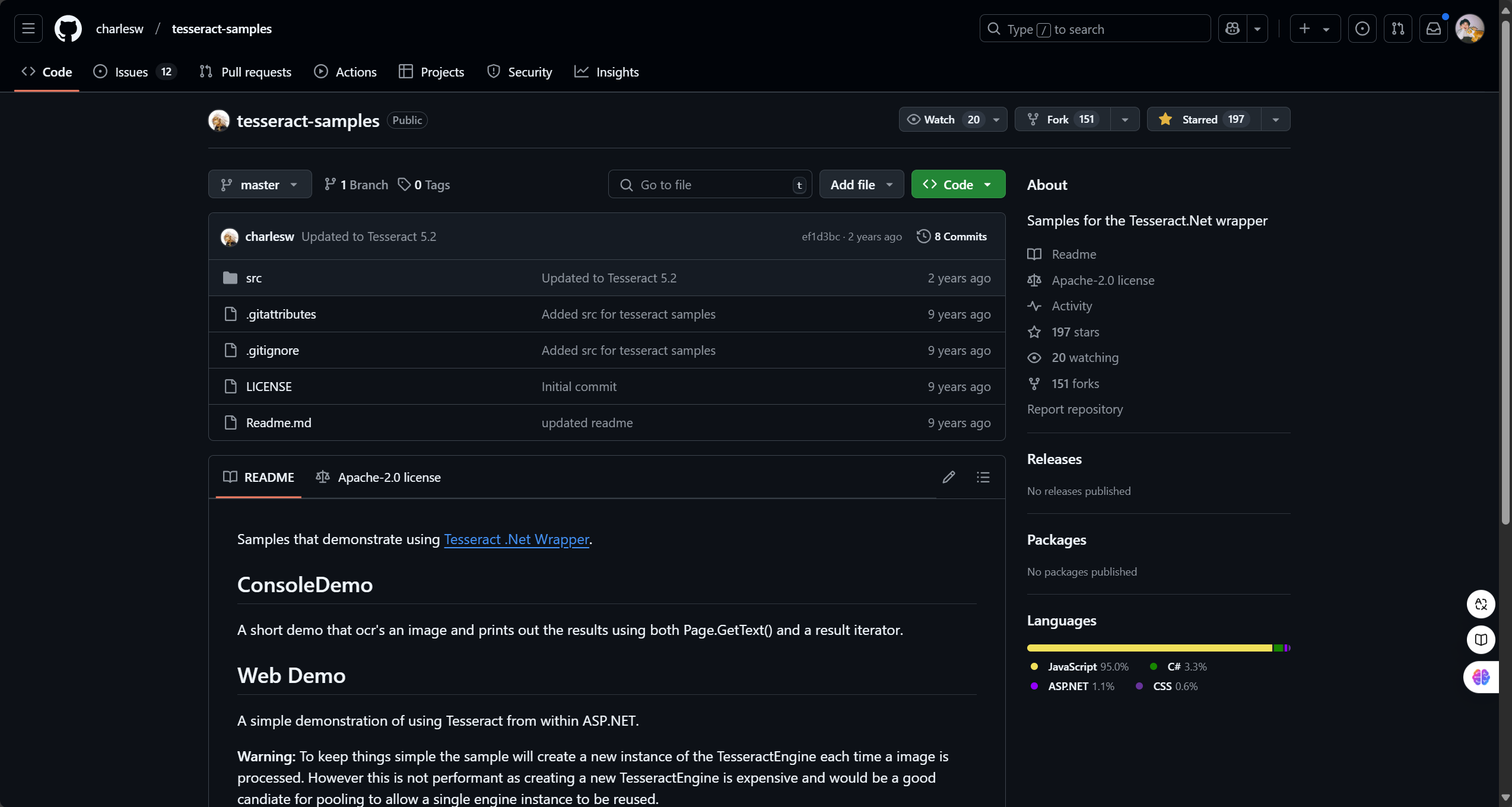Viewport: 1512px width, 807px height.
Task: Open the Tesseract .Net Wrapper link
Action: 516,539
